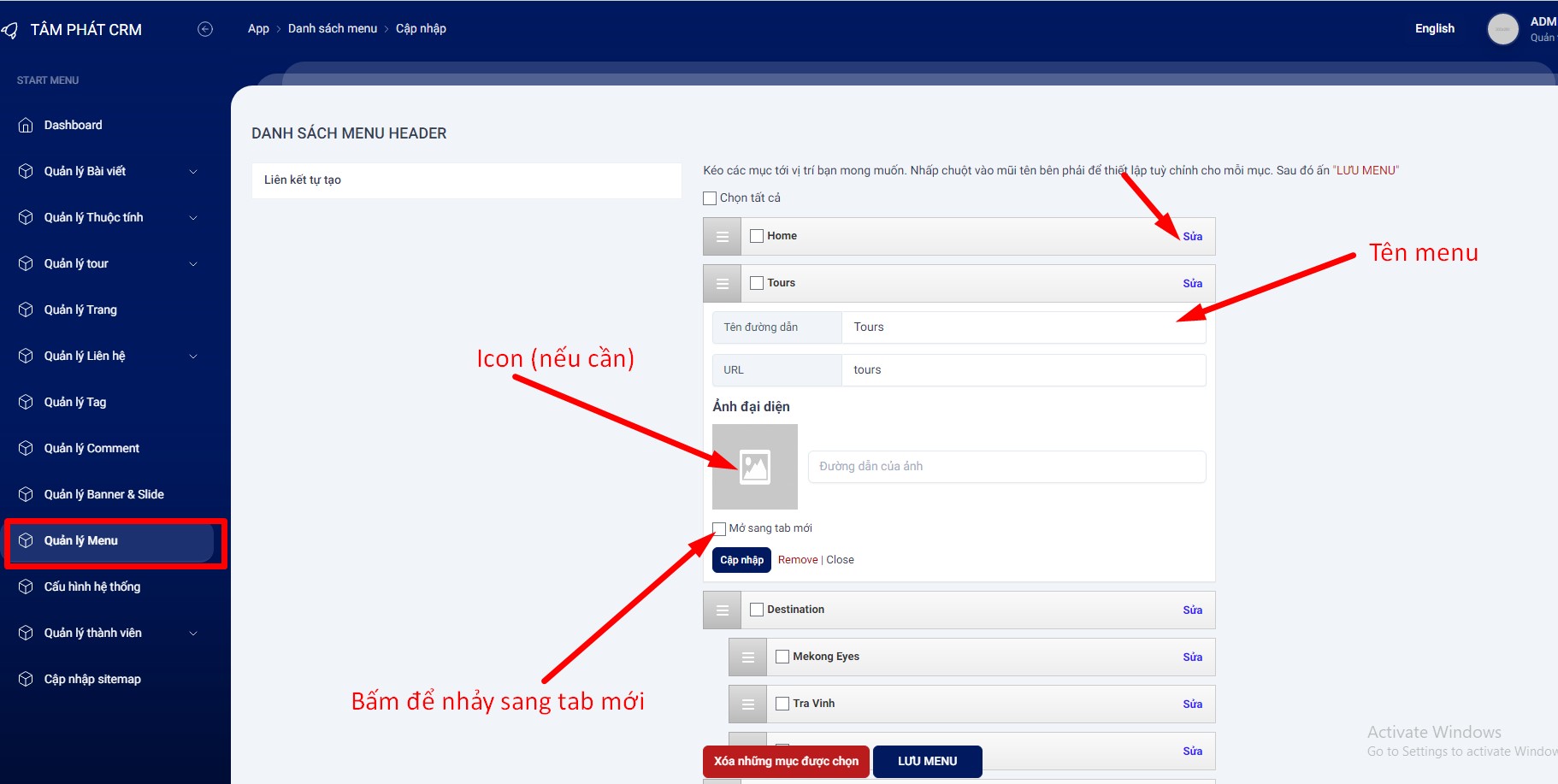This screenshot has height=784, width=1558.
Task: Click the Tra Vinh drag handle icon
Action: (747, 704)
